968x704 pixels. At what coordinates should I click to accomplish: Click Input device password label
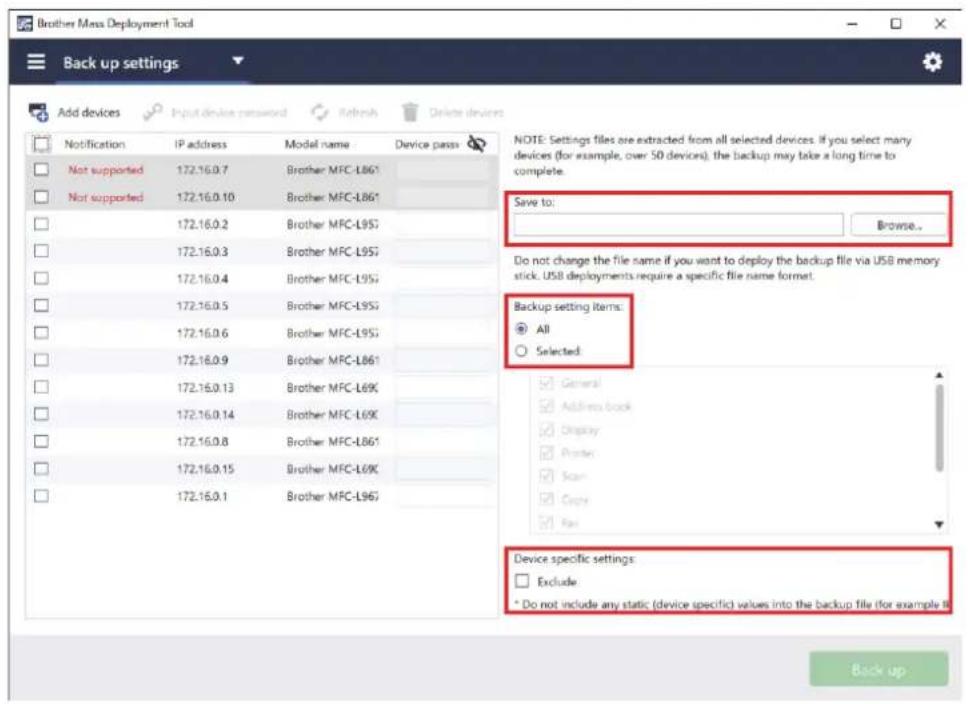tap(229, 112)
